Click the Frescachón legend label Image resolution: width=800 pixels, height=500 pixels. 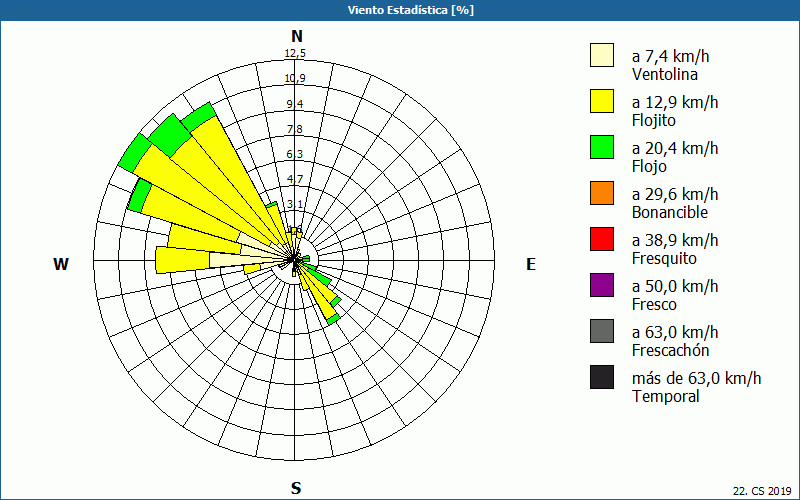pos(670,351)
